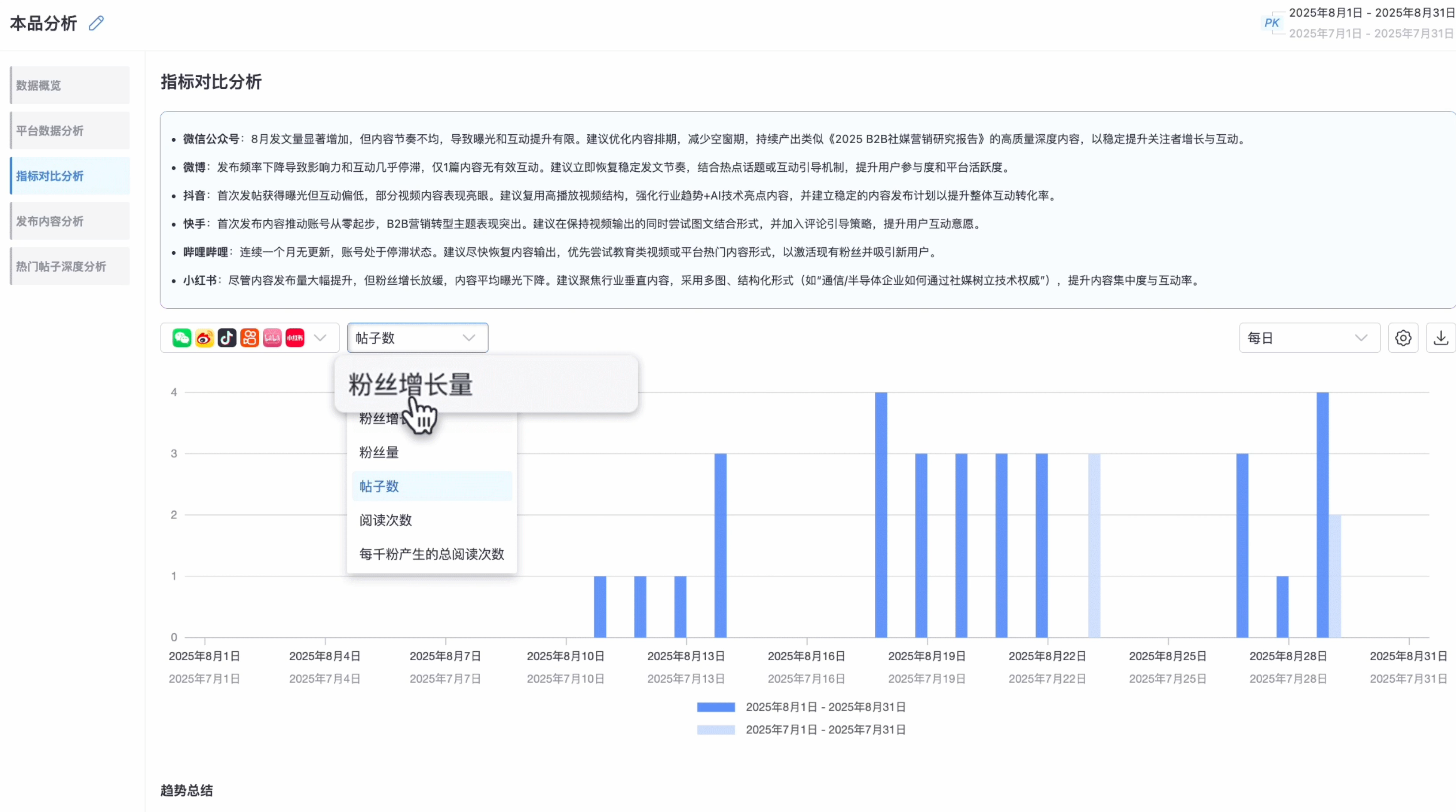Click the Kuaishou platform icon

tap(249, 338)
